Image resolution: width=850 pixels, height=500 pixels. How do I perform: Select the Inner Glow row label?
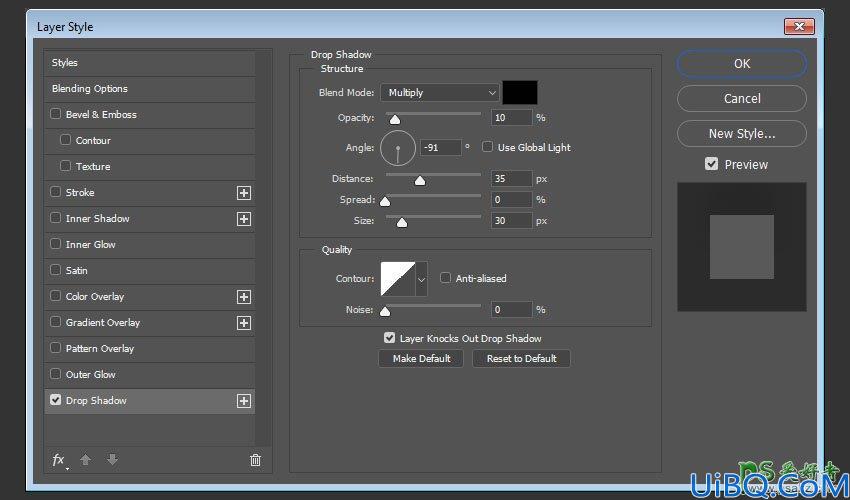pos(91,245)
